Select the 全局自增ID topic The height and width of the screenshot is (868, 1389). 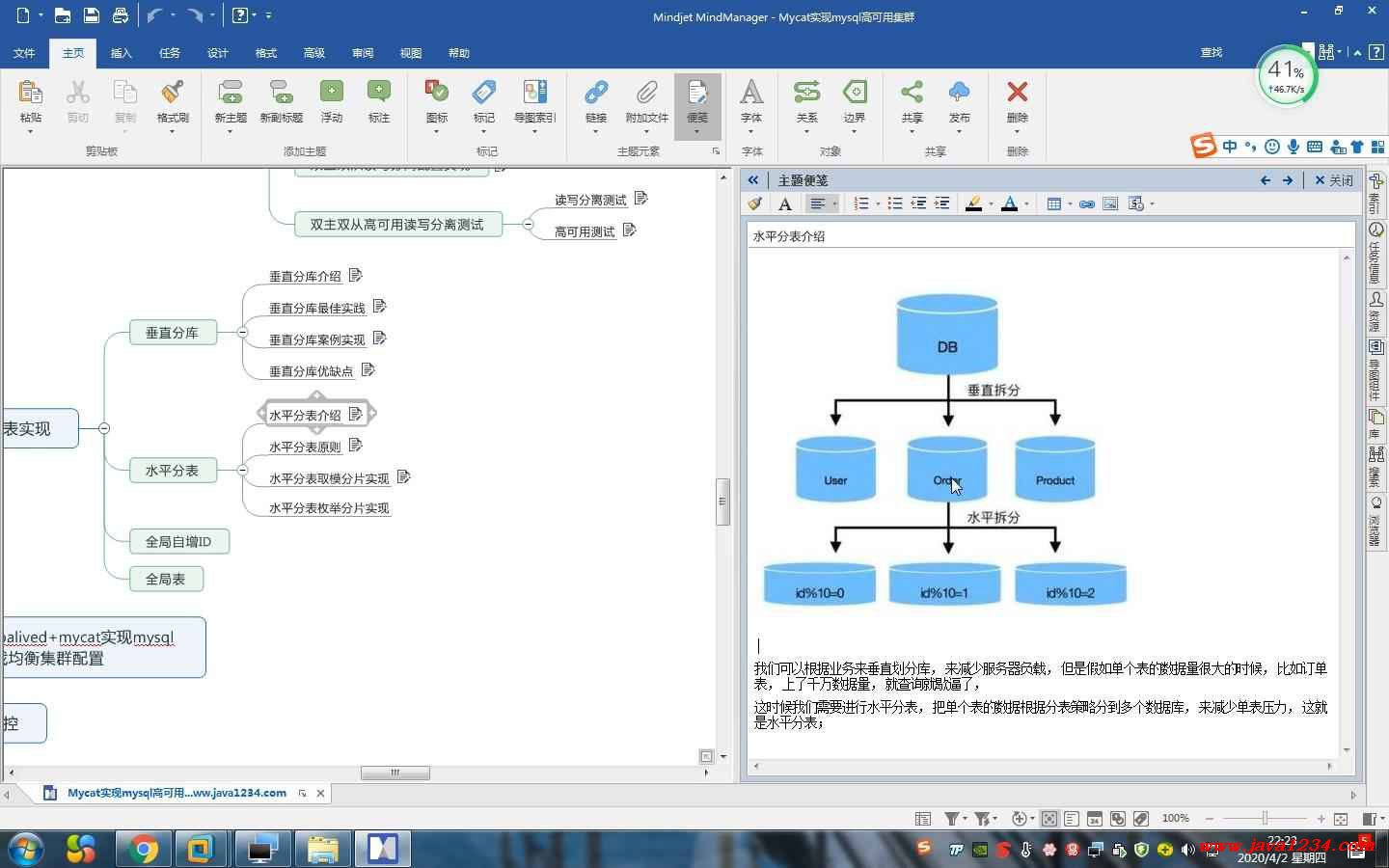pos(178,541)
